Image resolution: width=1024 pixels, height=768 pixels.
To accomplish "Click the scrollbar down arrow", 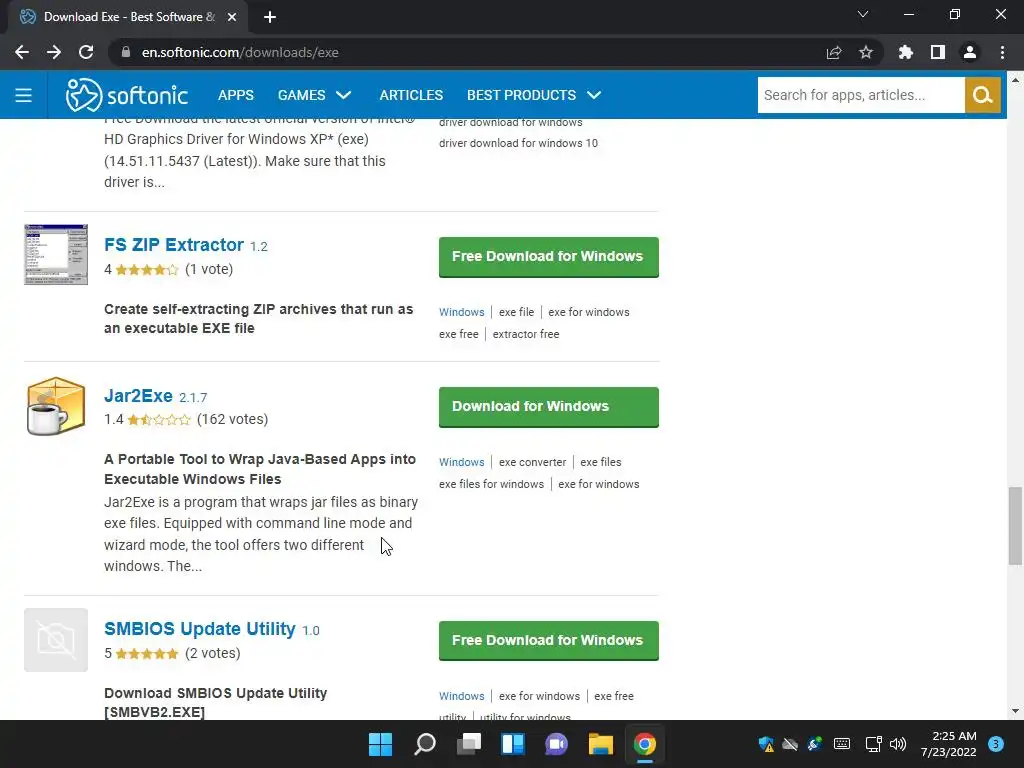I will pyautogui.click(x=1015, y=711).
